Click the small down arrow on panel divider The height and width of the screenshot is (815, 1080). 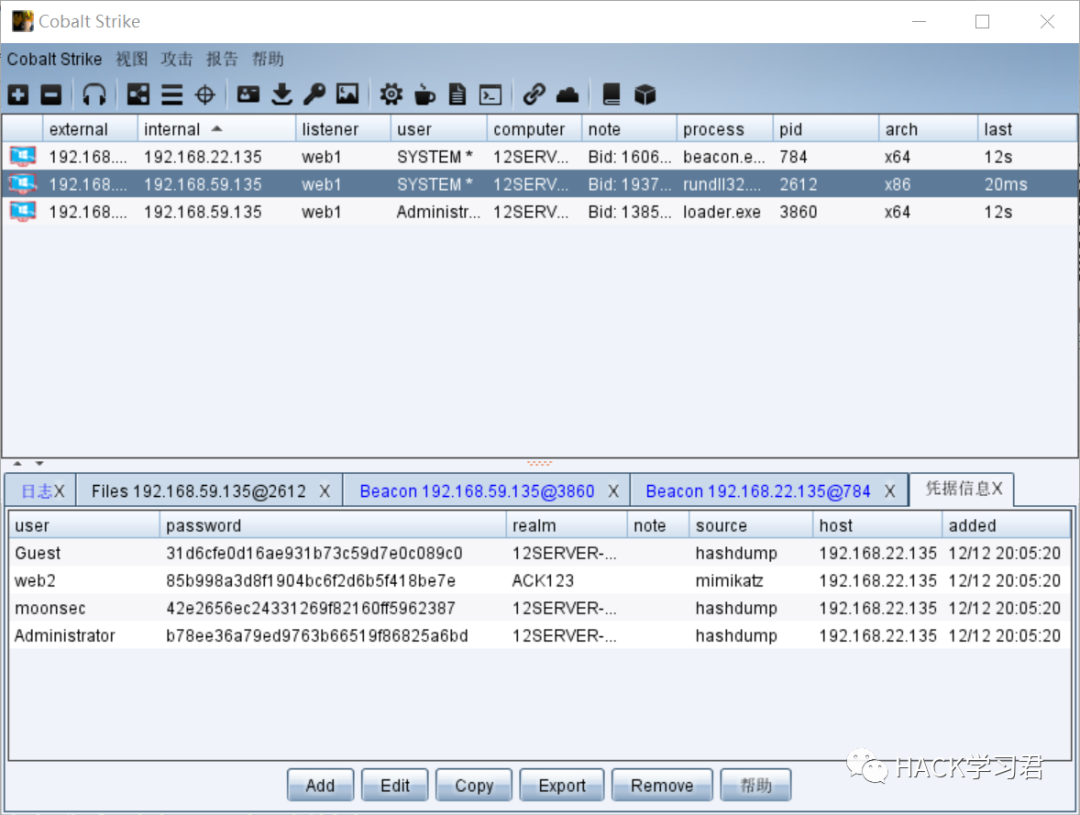pos(39,463)
